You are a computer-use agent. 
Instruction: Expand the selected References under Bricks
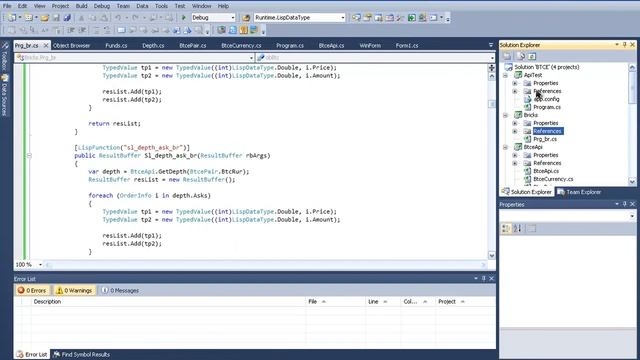click(x=515, y=131)
